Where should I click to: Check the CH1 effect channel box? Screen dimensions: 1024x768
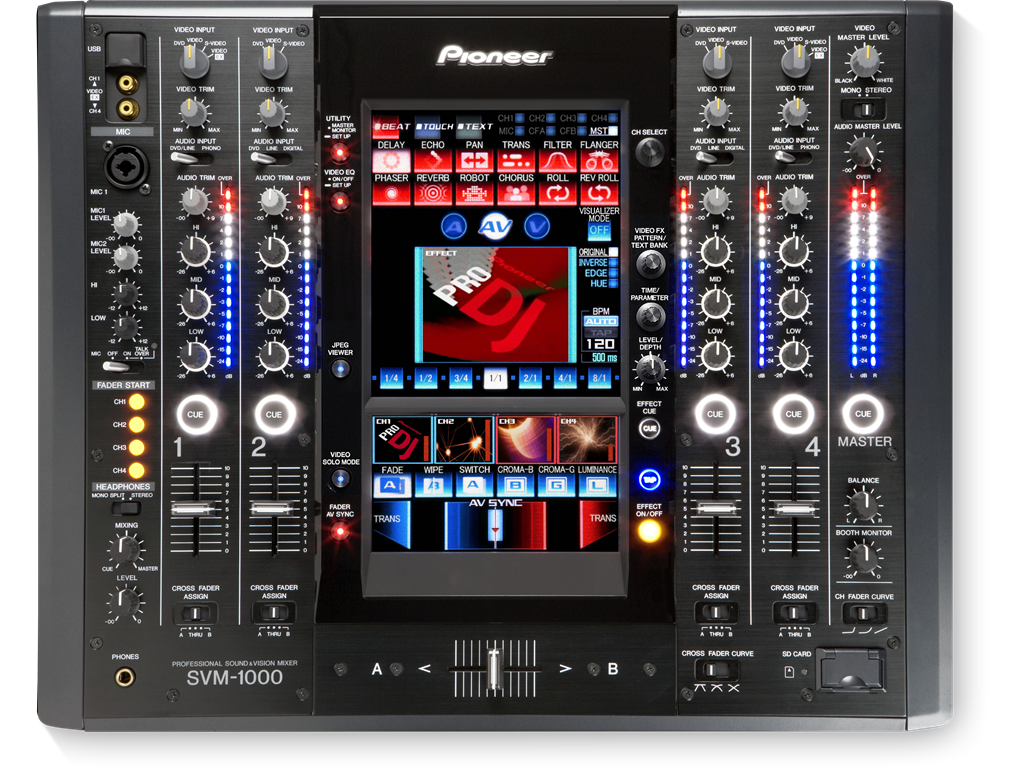[520, 119]
